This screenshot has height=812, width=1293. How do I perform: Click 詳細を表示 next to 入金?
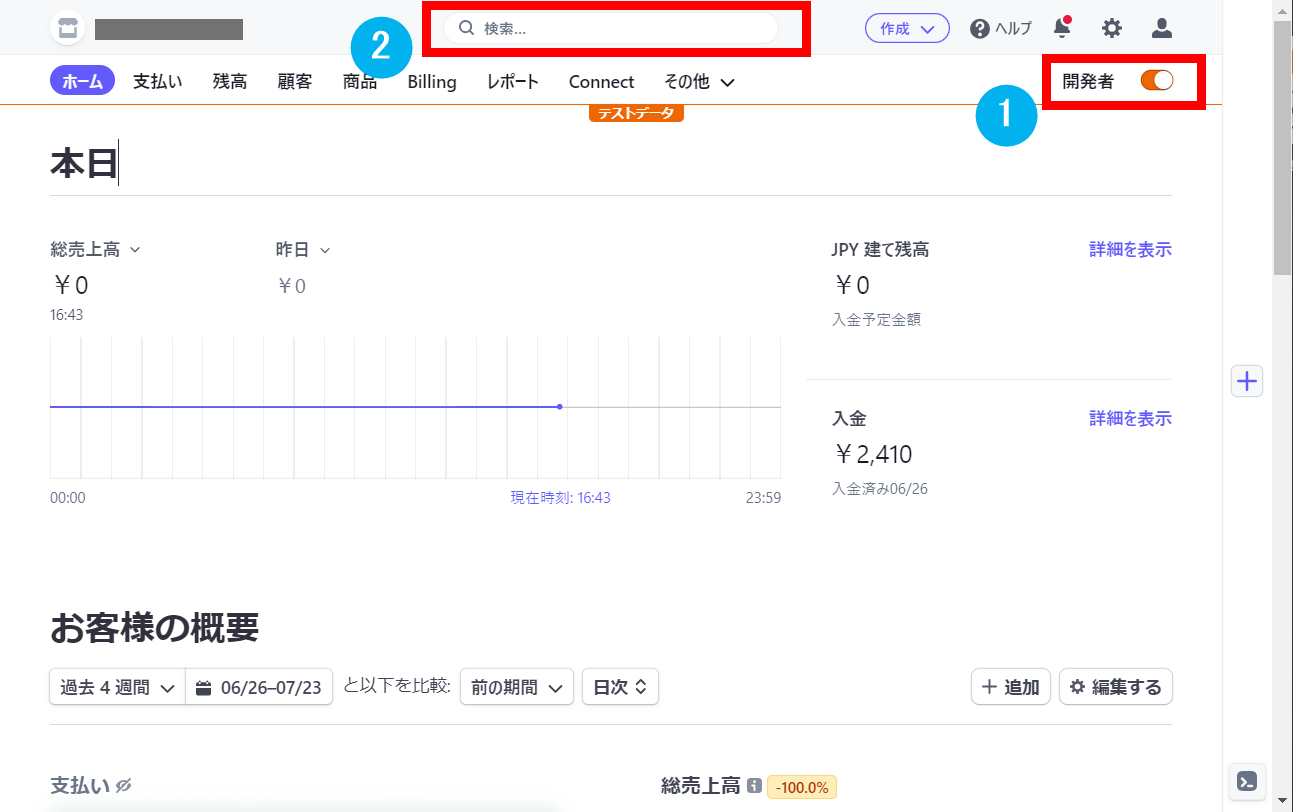(1130, 418)
